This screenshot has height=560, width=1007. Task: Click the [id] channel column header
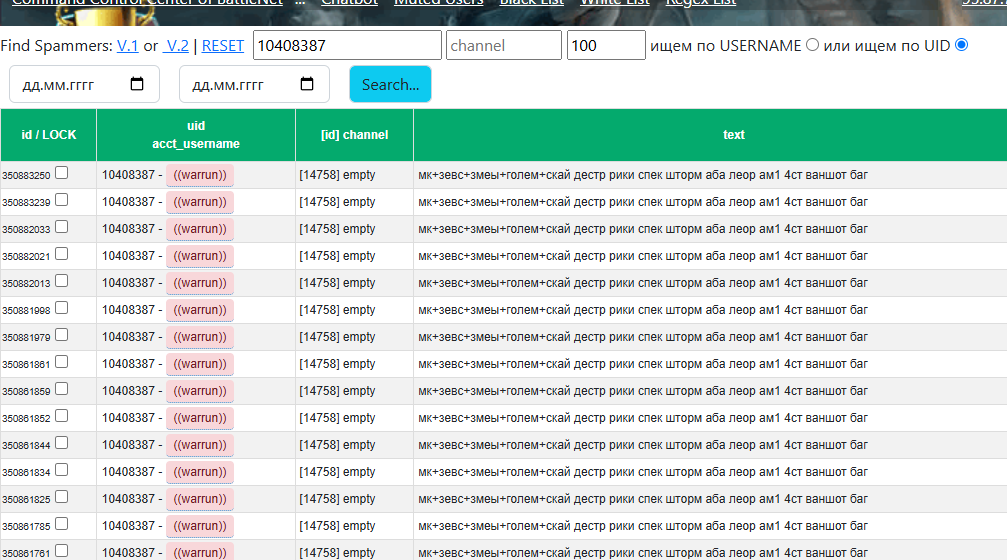[x=355, y=135]
